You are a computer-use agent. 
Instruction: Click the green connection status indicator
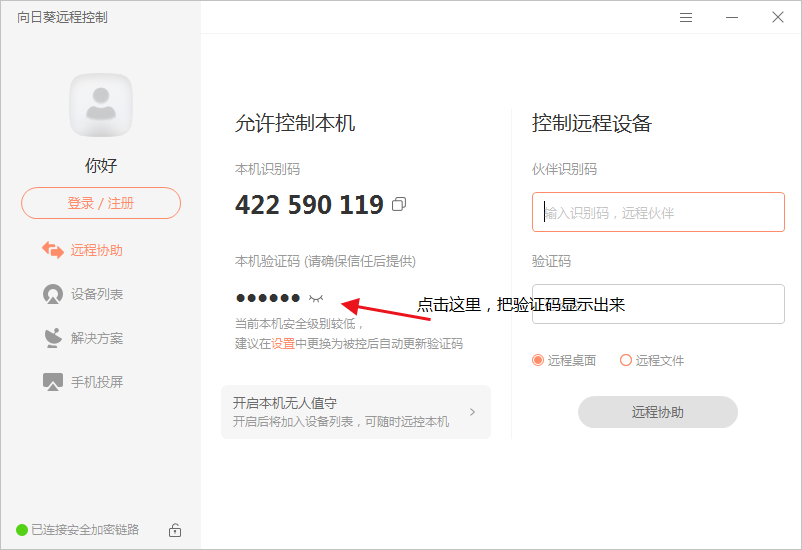tap(21, 530)
